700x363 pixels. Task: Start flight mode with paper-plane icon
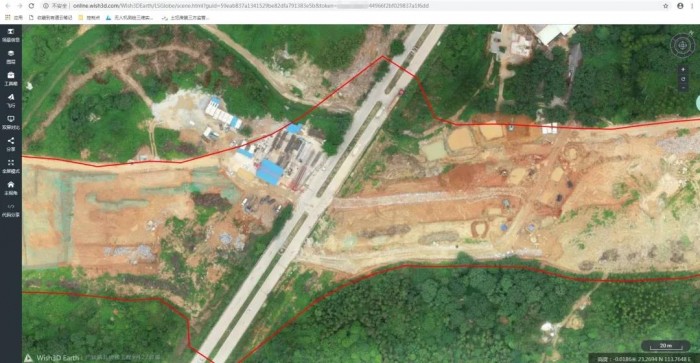(x=11, y=100)
